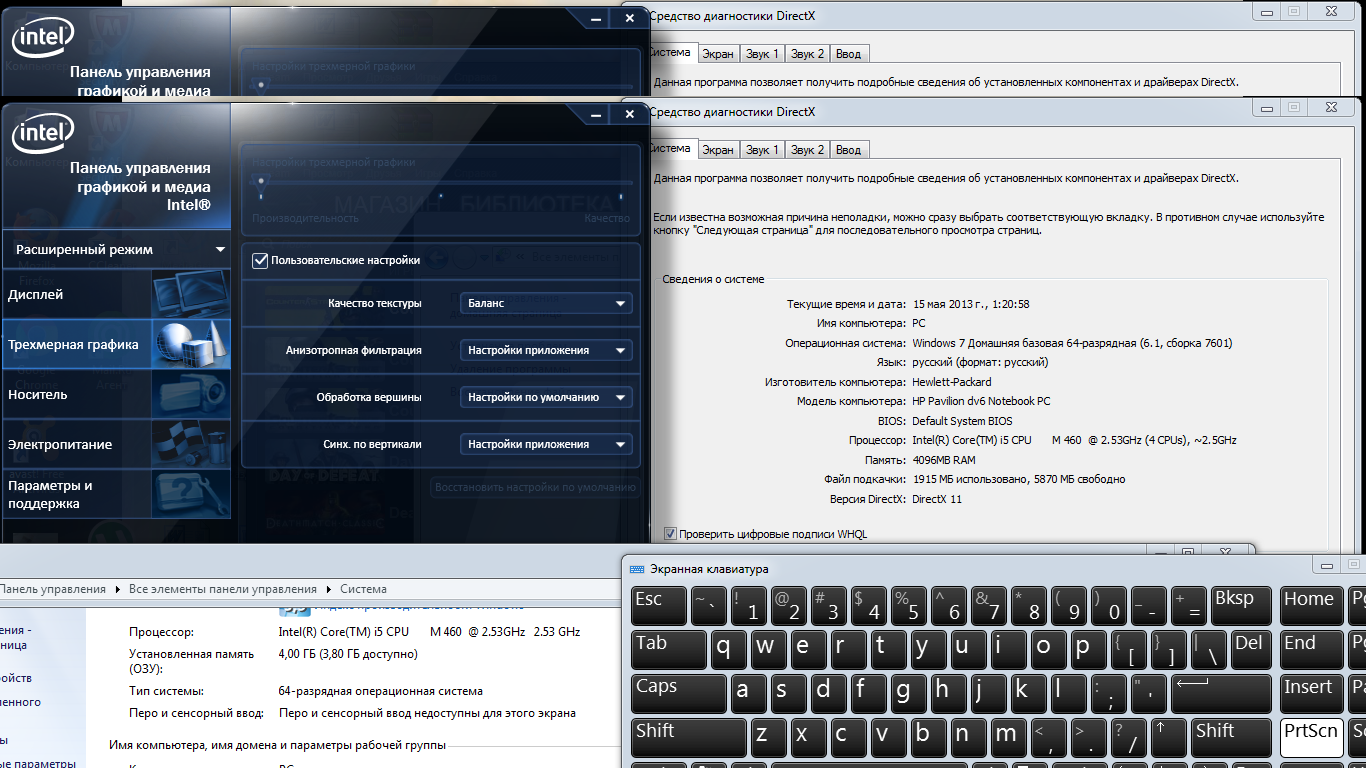
Task: Hit the Esc key on the on-screen keyboard
Action: (x=659, y=605)
